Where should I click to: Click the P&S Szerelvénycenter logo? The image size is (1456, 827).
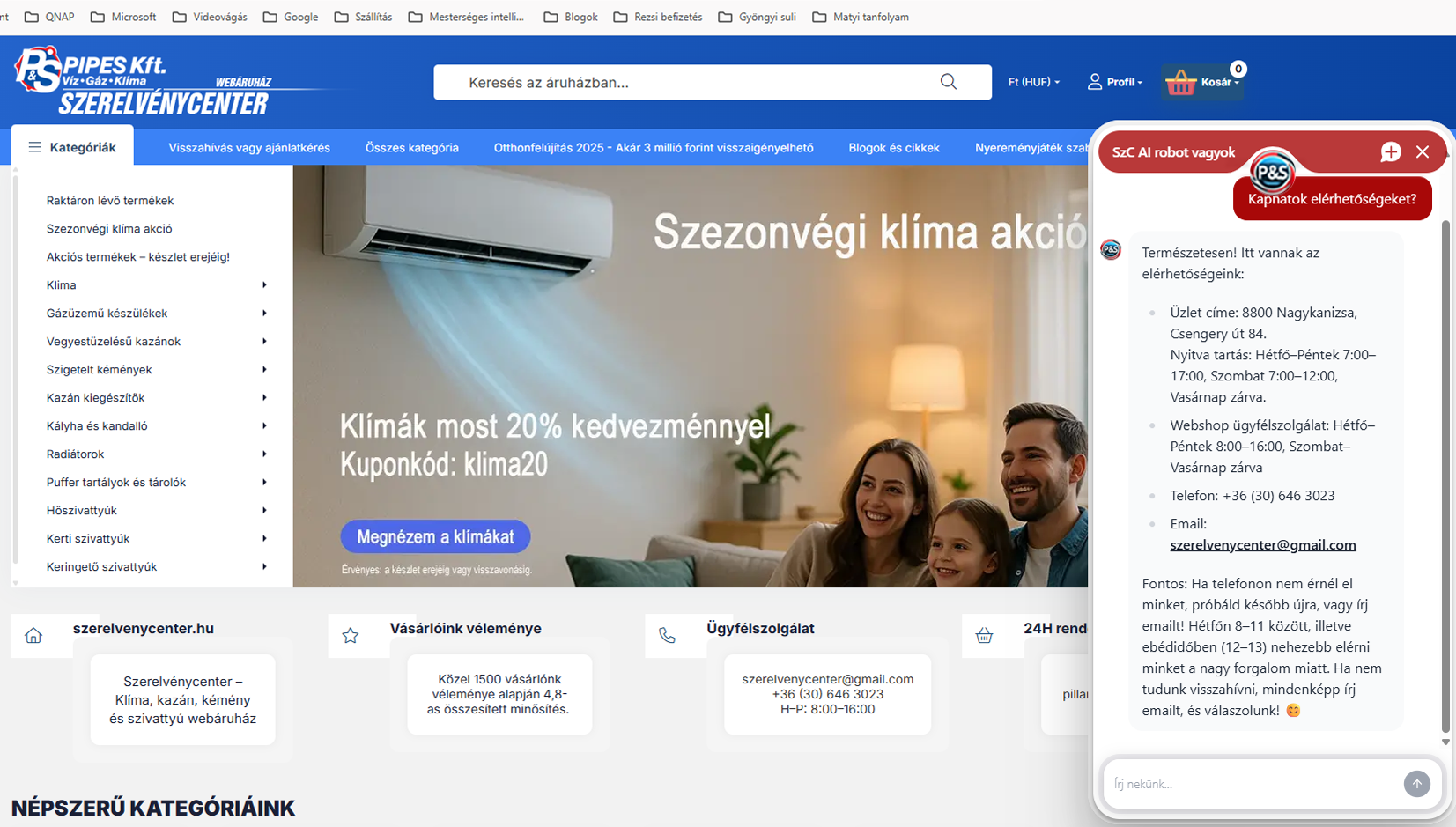[x=141, y=82]
